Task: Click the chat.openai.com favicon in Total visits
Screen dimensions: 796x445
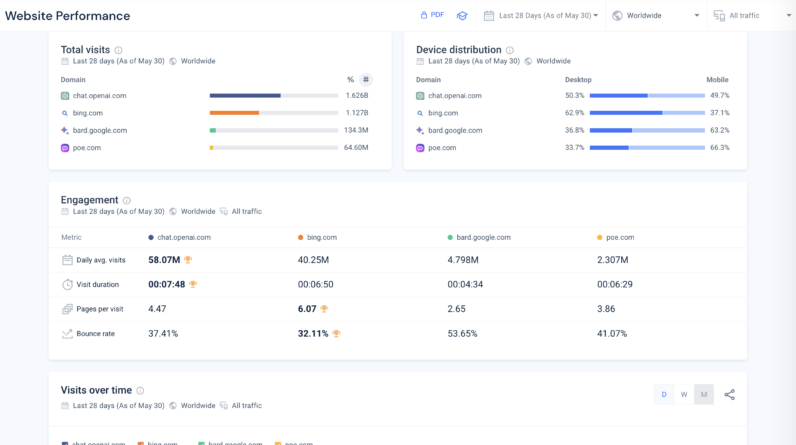Action: [x=65, y=96]
